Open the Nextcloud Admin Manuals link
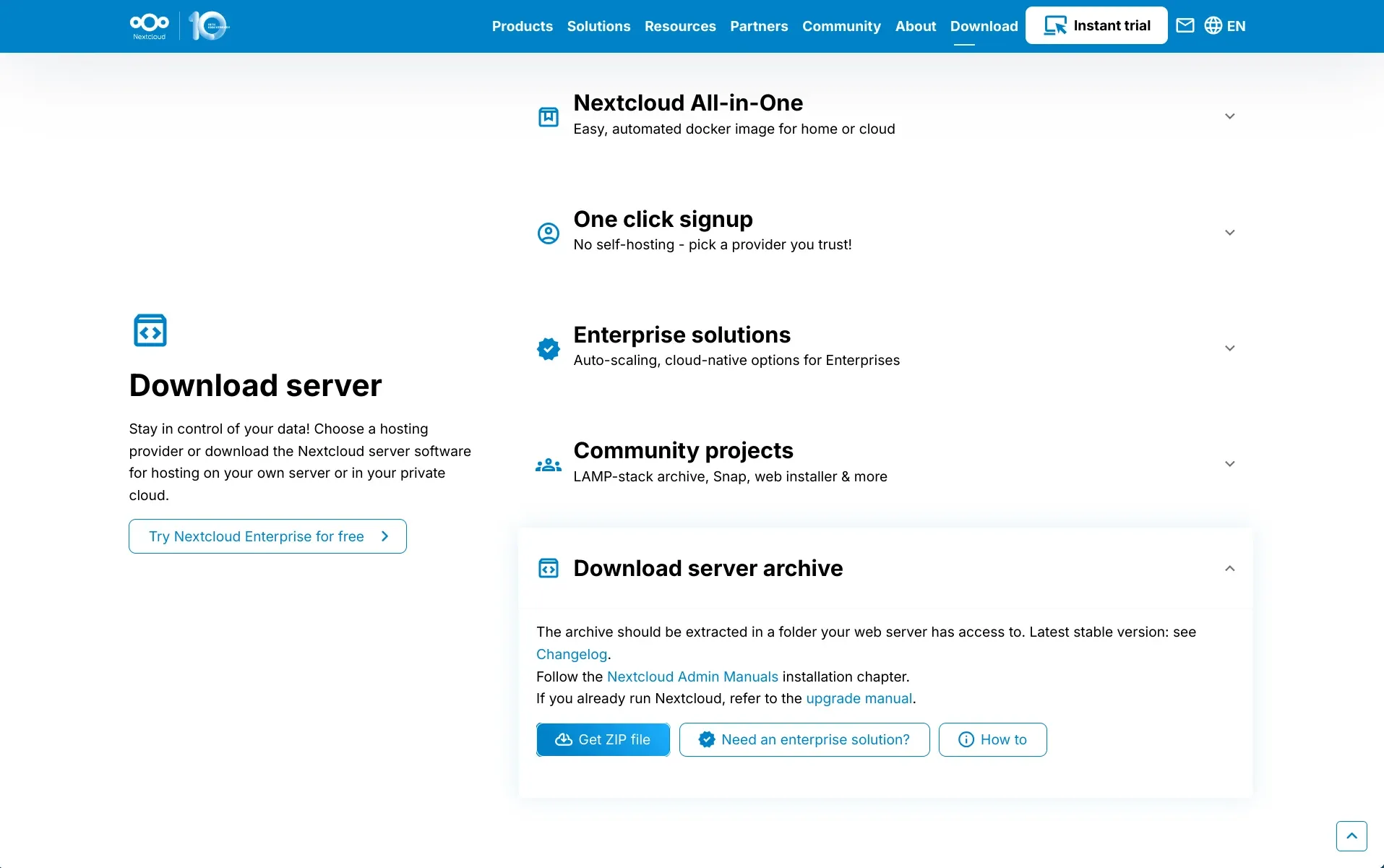The width and height of the screenshot is (1384, 868). (692, 676)
